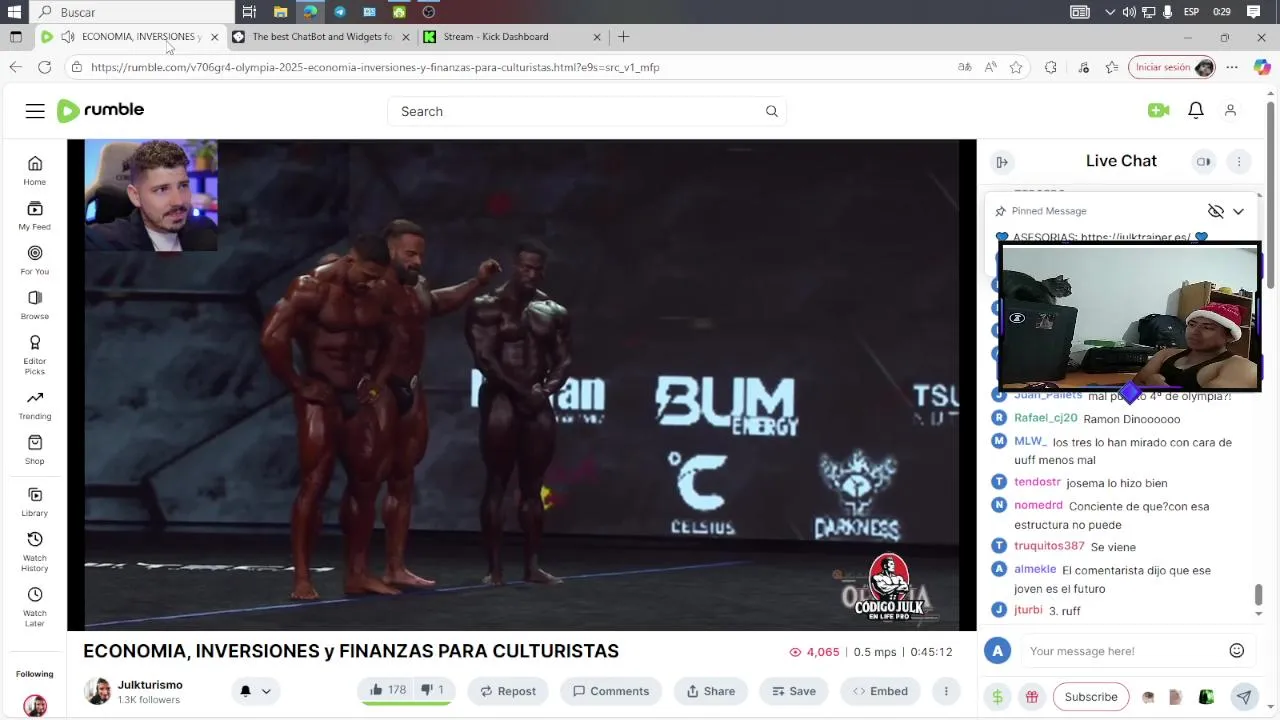Screen dimensions: 1280x720
Task: Open the ESP language selector
Action: tap(1192, 12)
